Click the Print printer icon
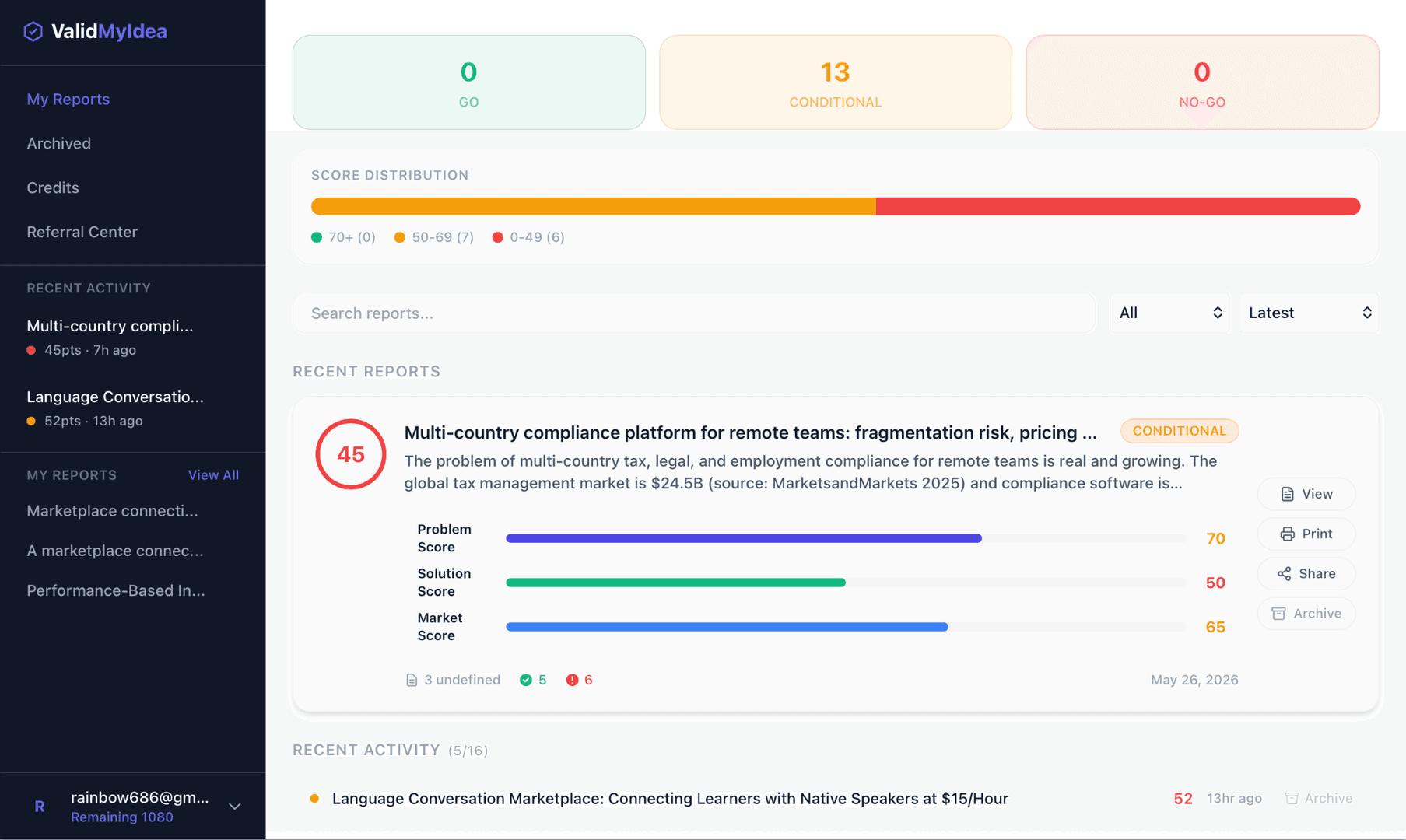 point(1287,534)
